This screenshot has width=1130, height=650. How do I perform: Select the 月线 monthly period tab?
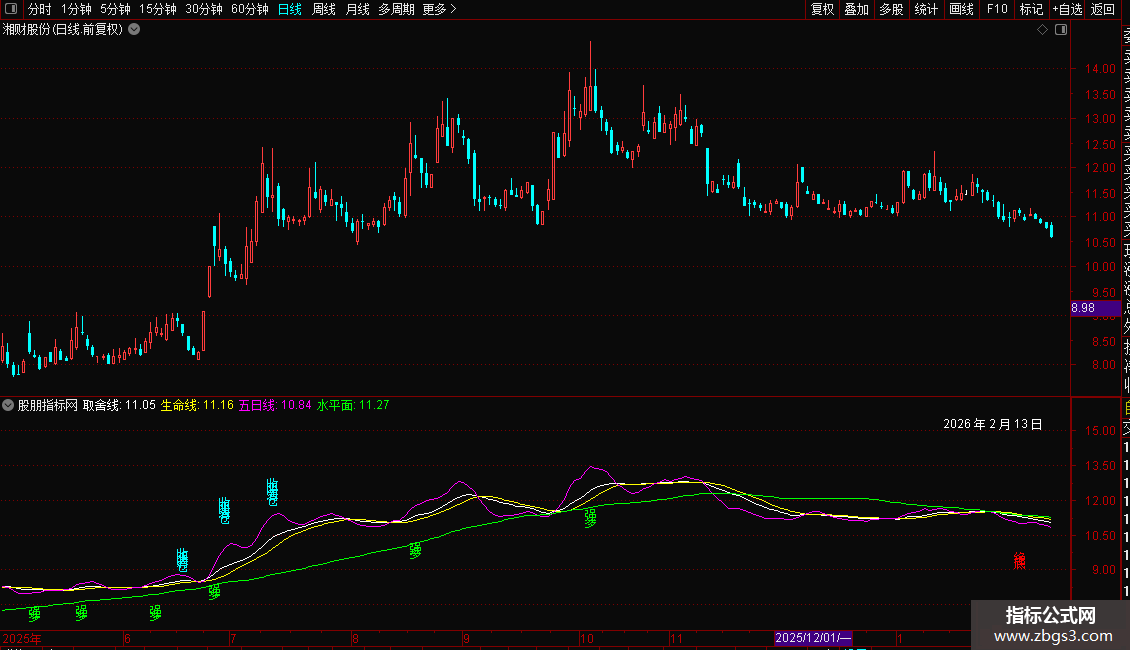[x=357, y=9]
